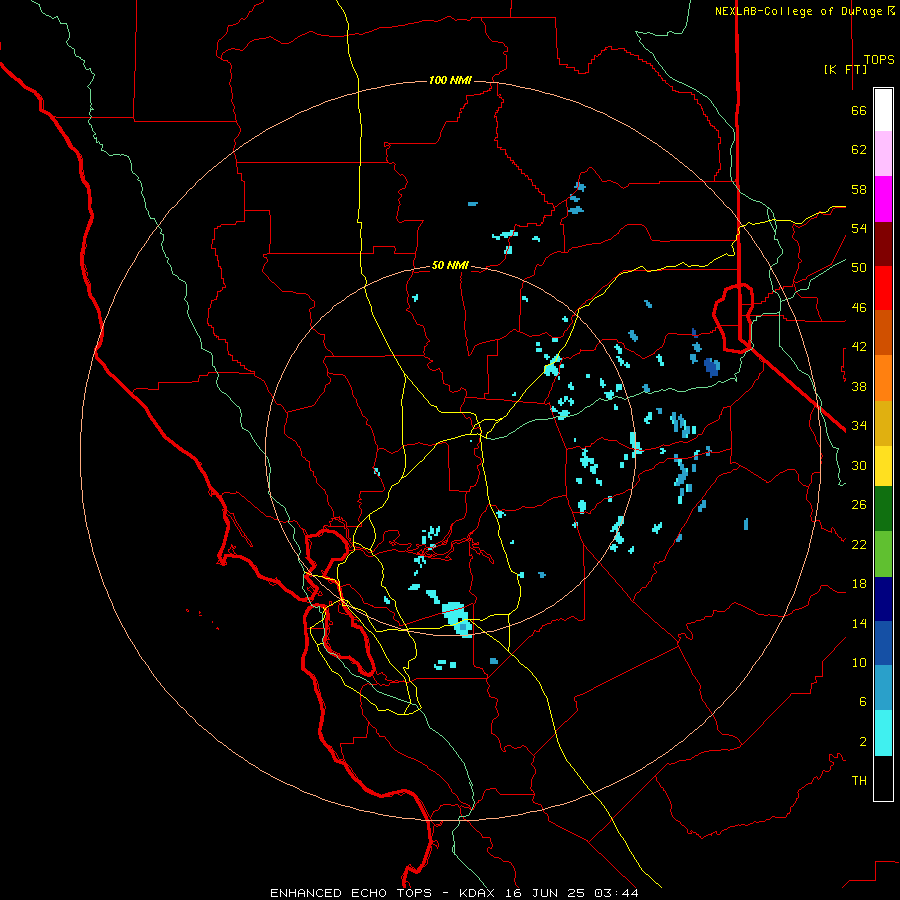
Task: Click the light orange legend swatch
Action: (883, 378)
